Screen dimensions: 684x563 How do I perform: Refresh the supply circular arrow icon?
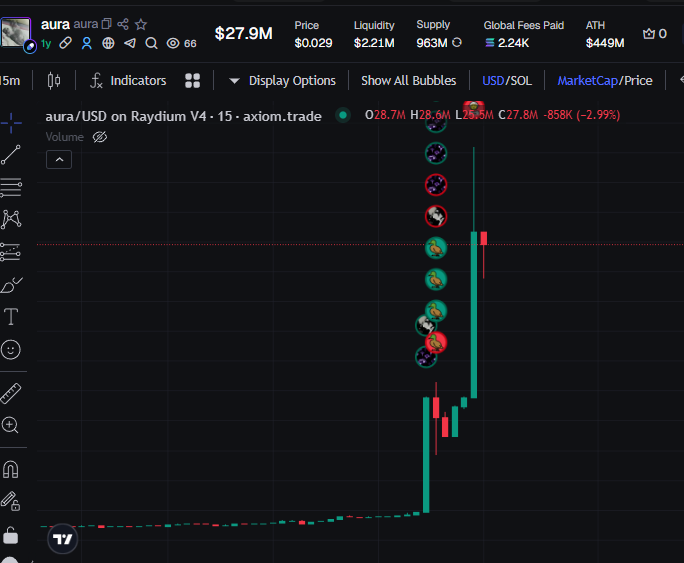tap(457, 42)
